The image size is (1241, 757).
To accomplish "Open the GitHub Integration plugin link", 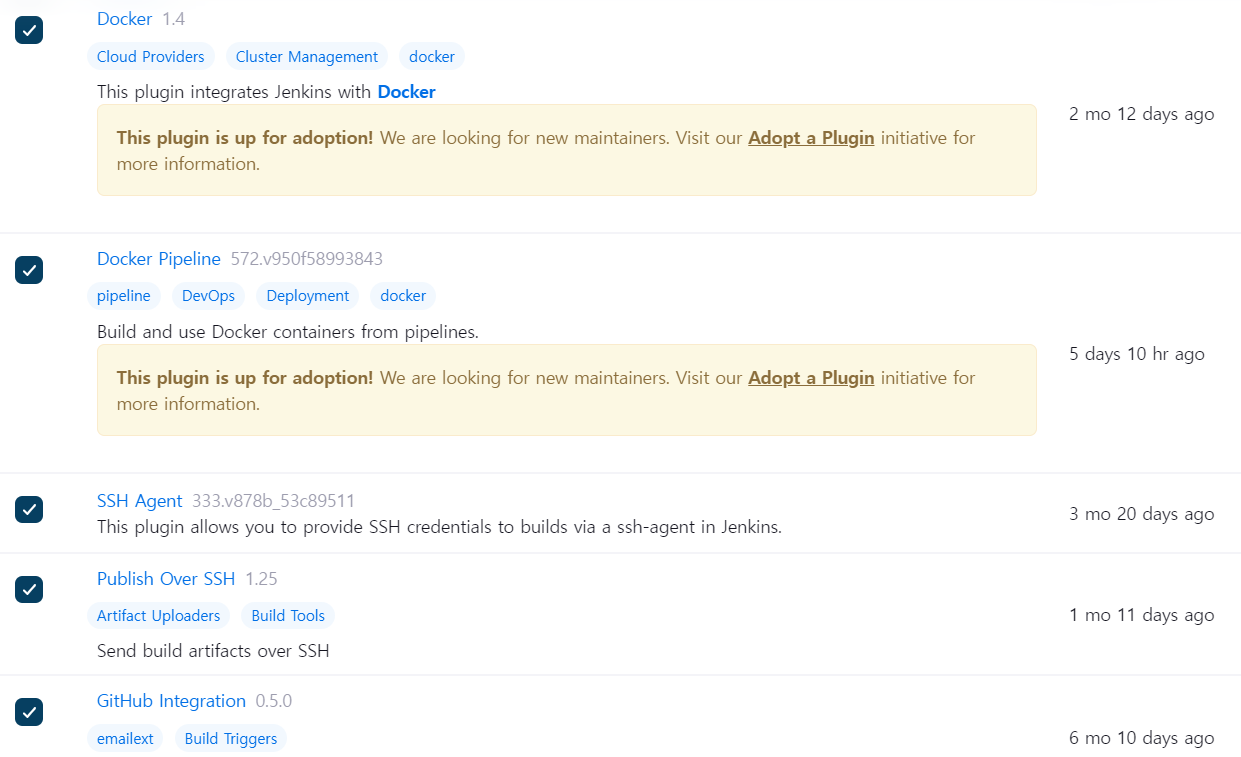I will point(171,701).
